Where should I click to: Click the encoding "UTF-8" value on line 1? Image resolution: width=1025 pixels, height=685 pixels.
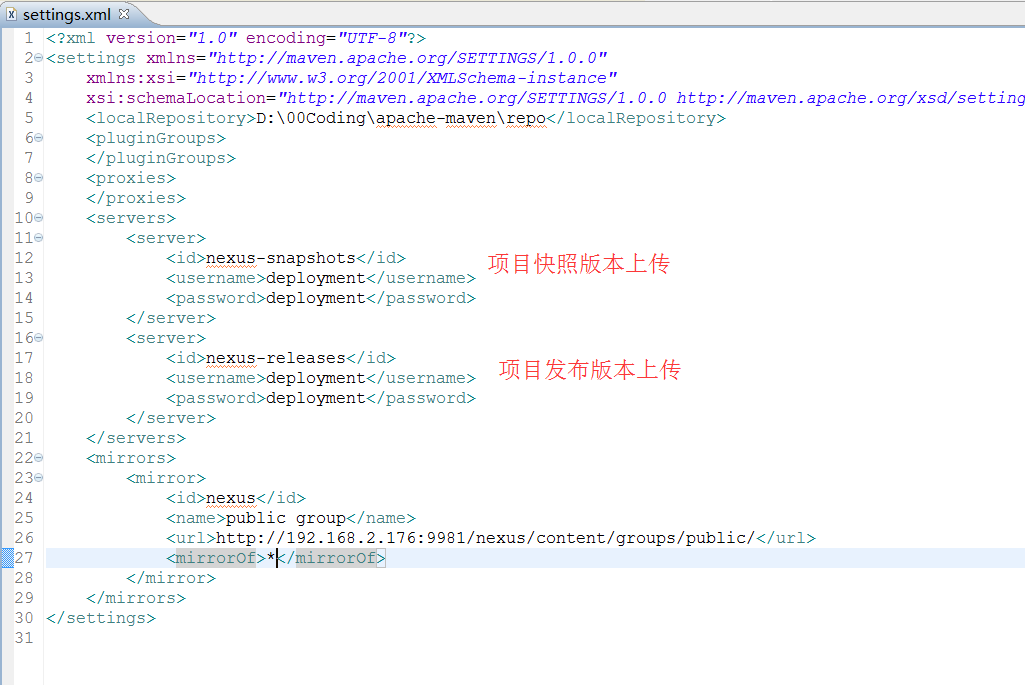point(374,39)
